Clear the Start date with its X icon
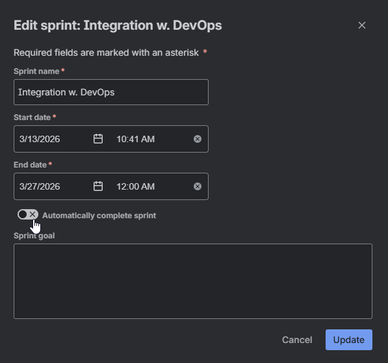Screen dimensions: 388x363 click(x=197, y=139)
